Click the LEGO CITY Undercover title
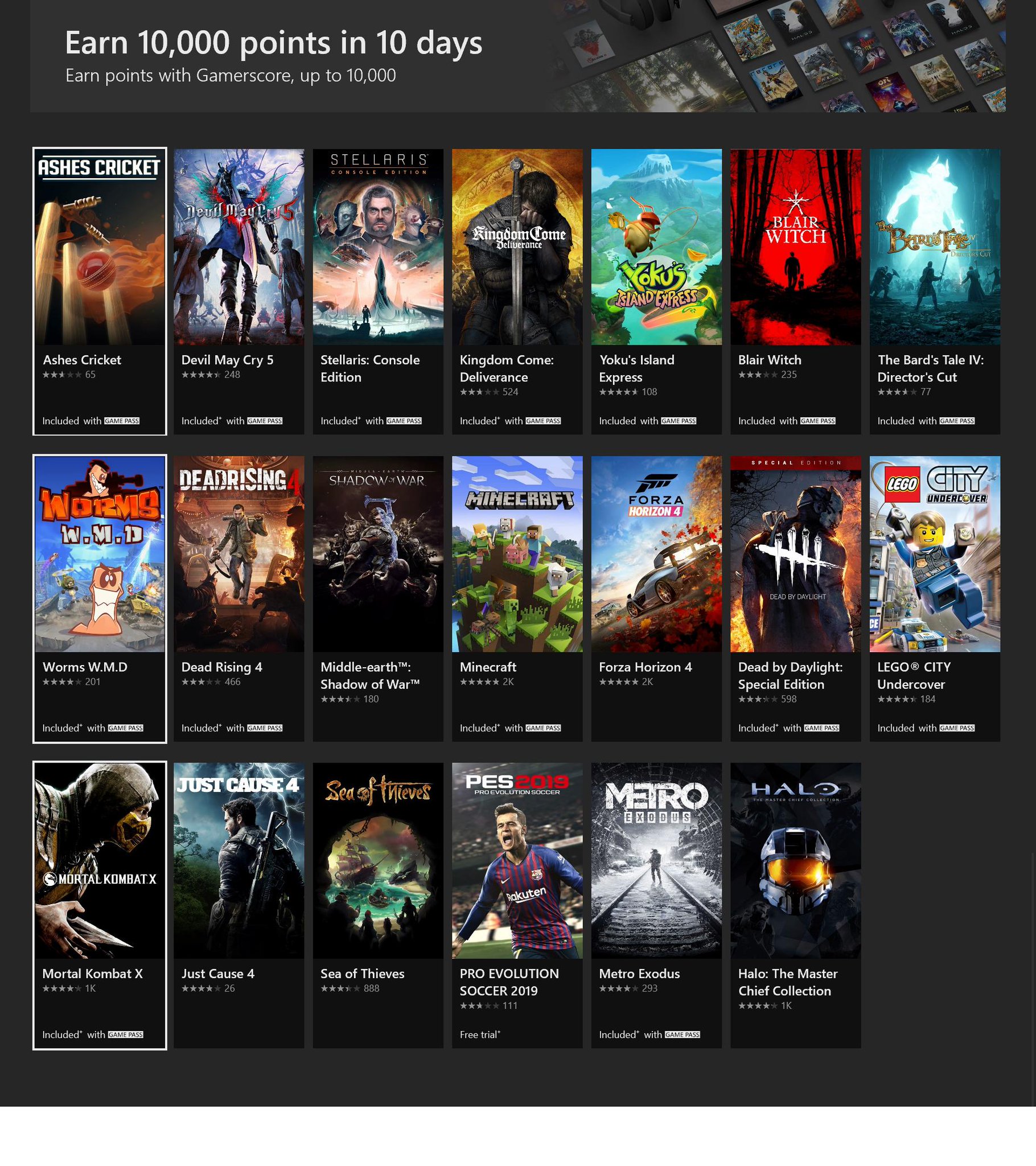The width and height of the screenshot is (1036, 1166). tap(914, 675)
